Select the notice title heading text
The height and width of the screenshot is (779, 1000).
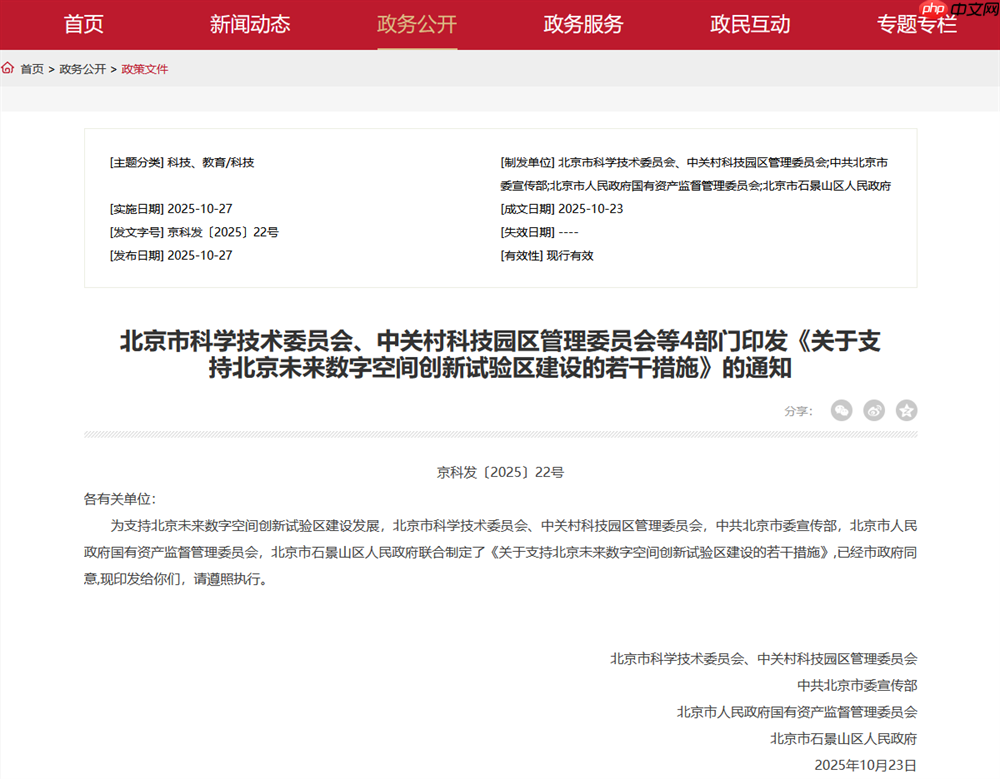click(x=500, y=358)
